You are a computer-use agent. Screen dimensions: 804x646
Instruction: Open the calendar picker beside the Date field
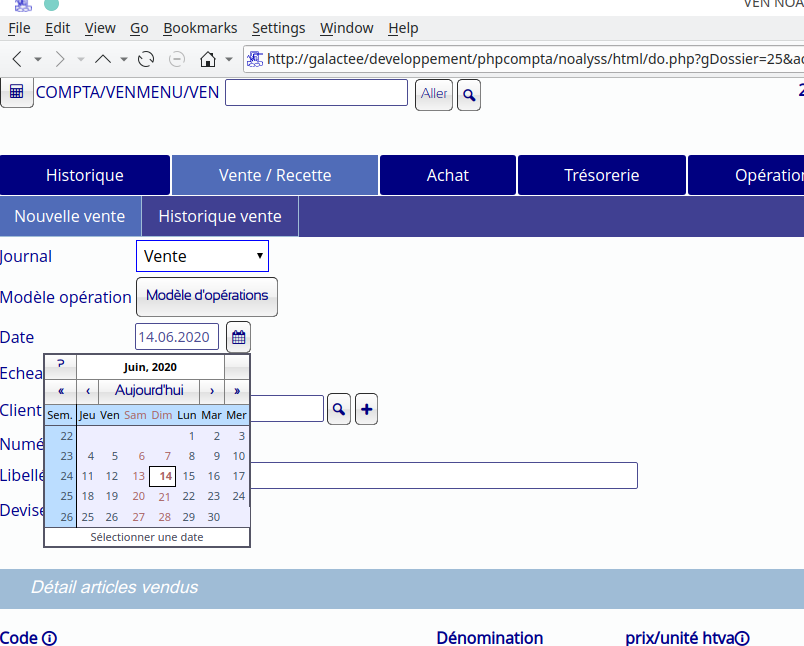pos(238,337)
